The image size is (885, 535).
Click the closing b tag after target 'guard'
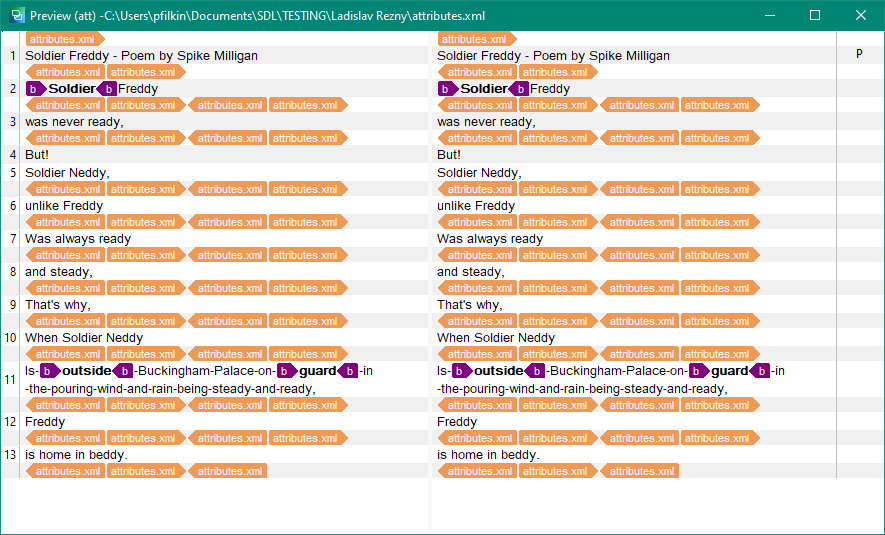[x=760, y=371]
